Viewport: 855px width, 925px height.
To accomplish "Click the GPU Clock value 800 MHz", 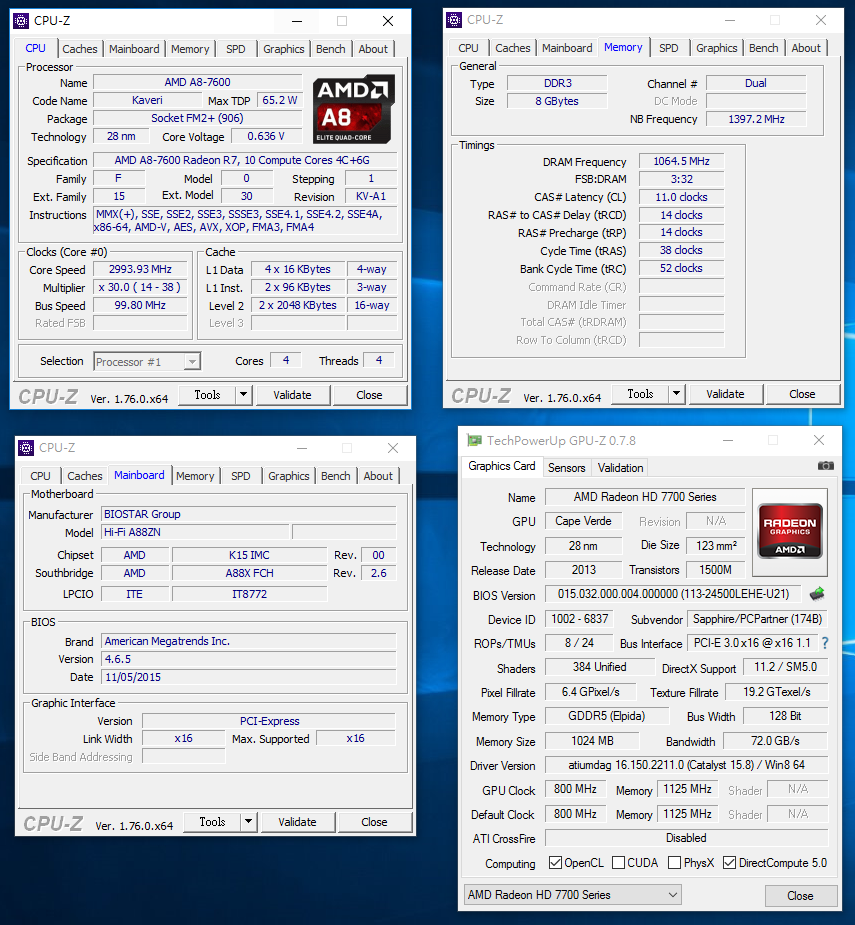I will point(575,789).
